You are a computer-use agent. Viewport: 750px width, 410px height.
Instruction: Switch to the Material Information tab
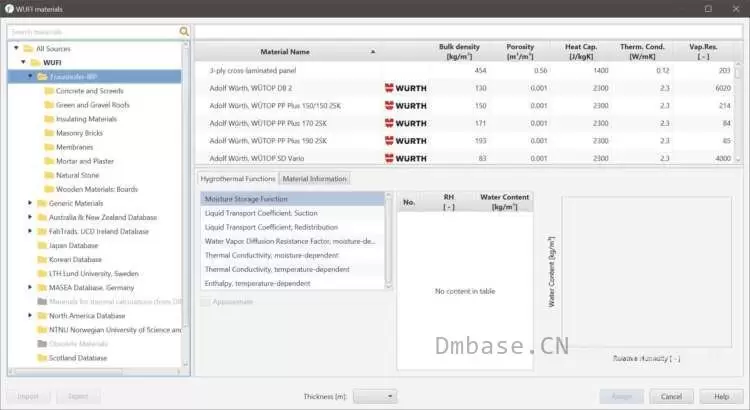[x=314, y=178]
